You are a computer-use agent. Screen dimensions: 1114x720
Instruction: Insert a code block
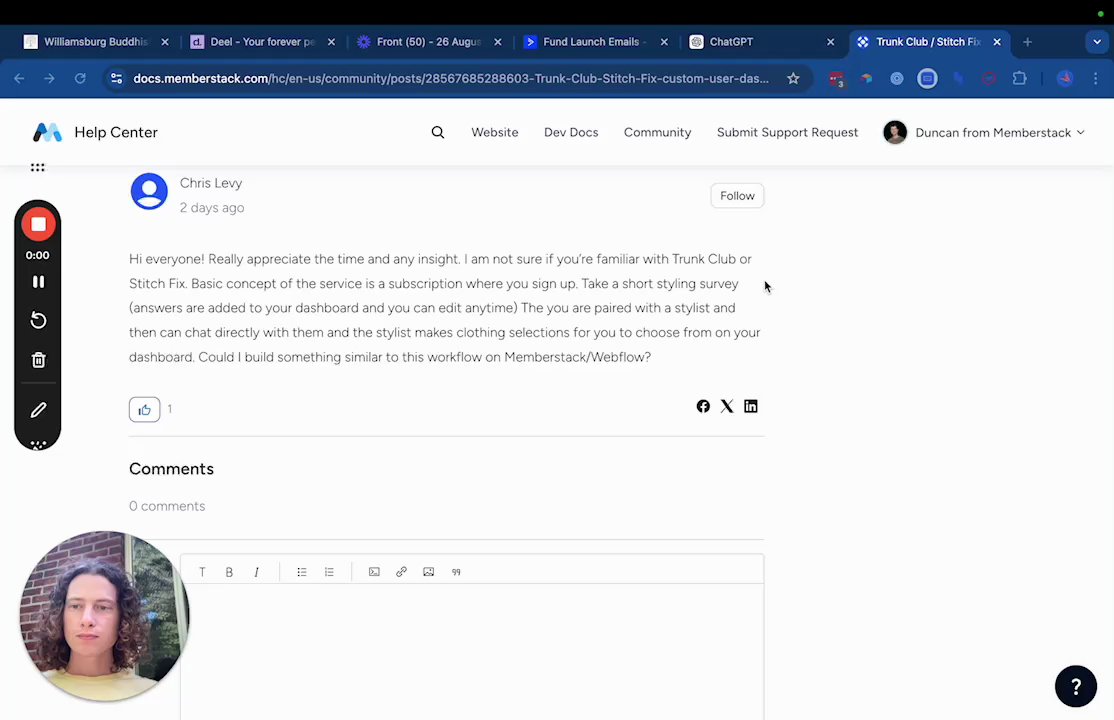[374, 571]
